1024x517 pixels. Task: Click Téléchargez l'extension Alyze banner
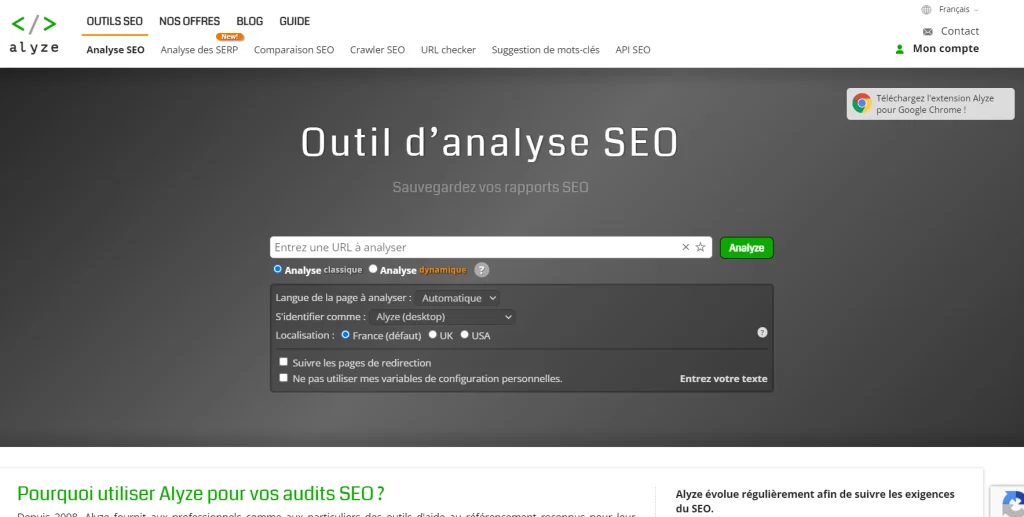point(931,104)
